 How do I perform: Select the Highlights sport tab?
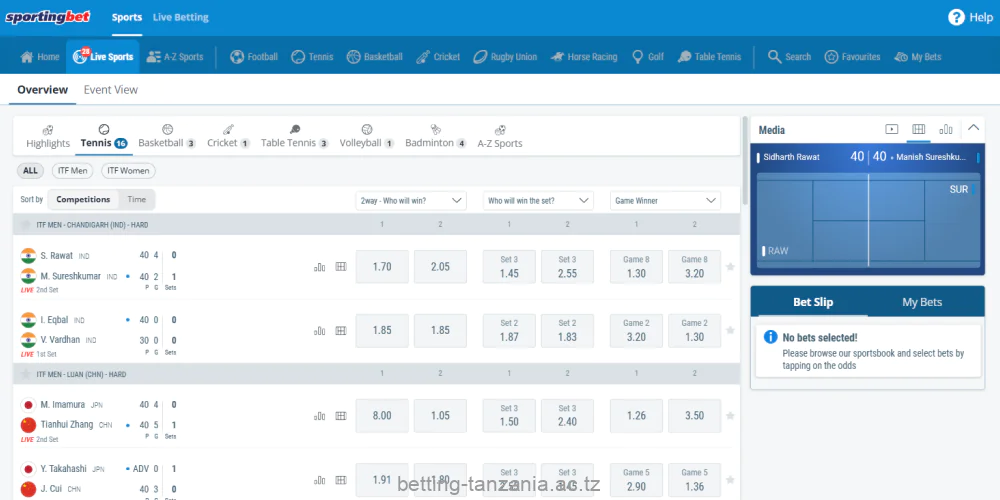click(x=48, y=136)
